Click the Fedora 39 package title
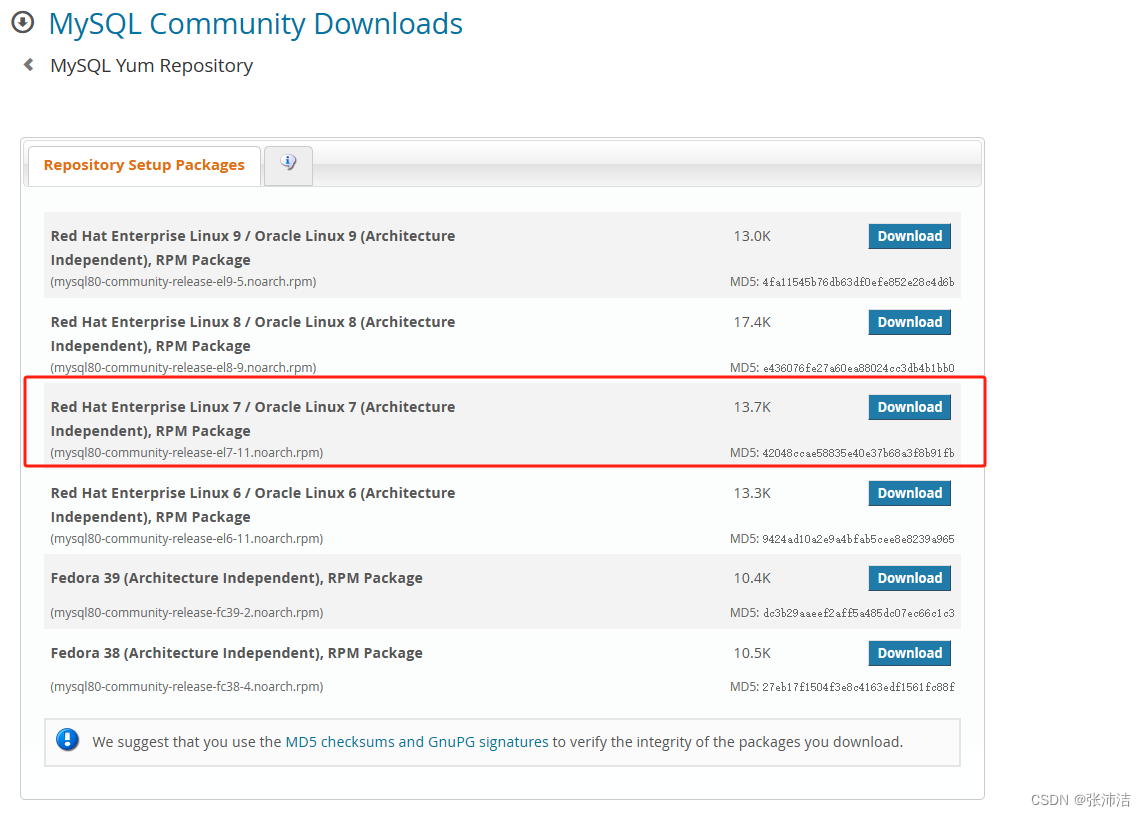The height and width of the screenshot is (816, 1146). pos(237,578)
